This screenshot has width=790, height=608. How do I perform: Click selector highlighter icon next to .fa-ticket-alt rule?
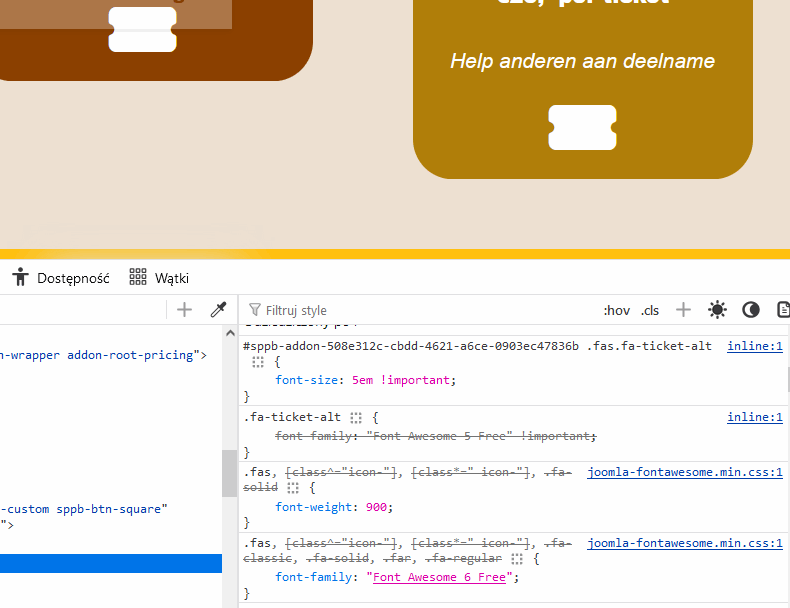tap(356, 418)
